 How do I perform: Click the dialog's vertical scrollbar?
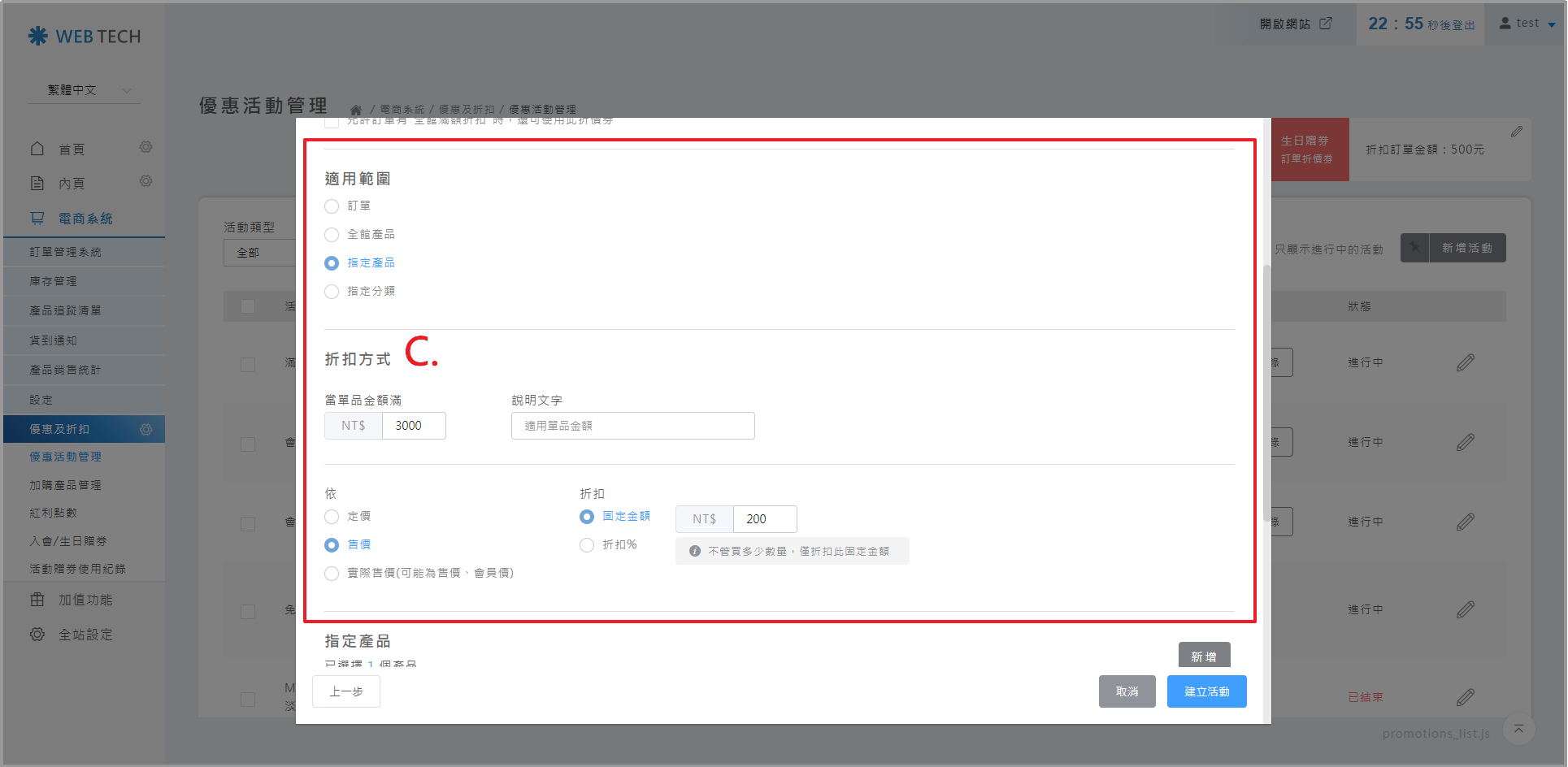pos(1266,390)
